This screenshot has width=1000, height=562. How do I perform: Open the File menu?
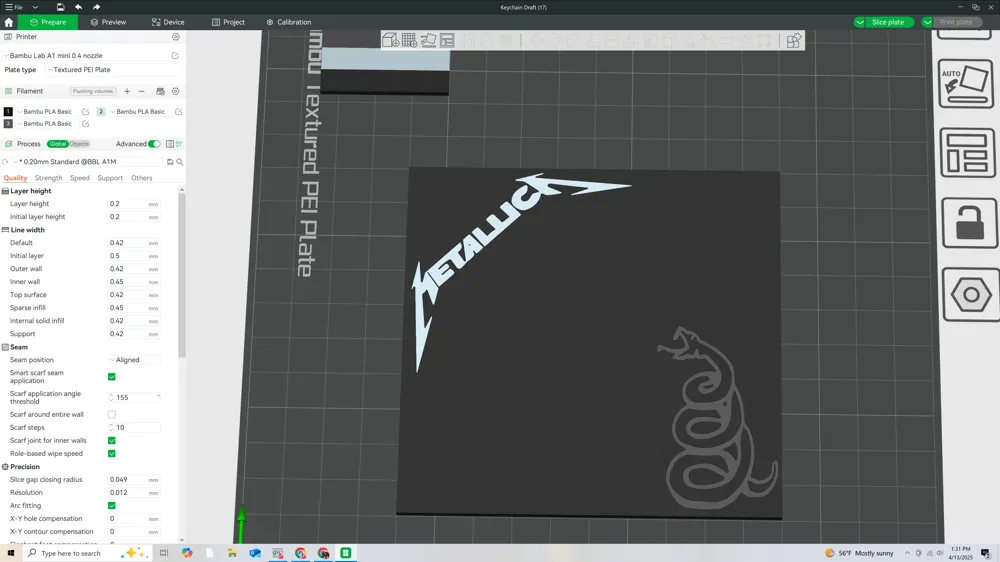14,7
